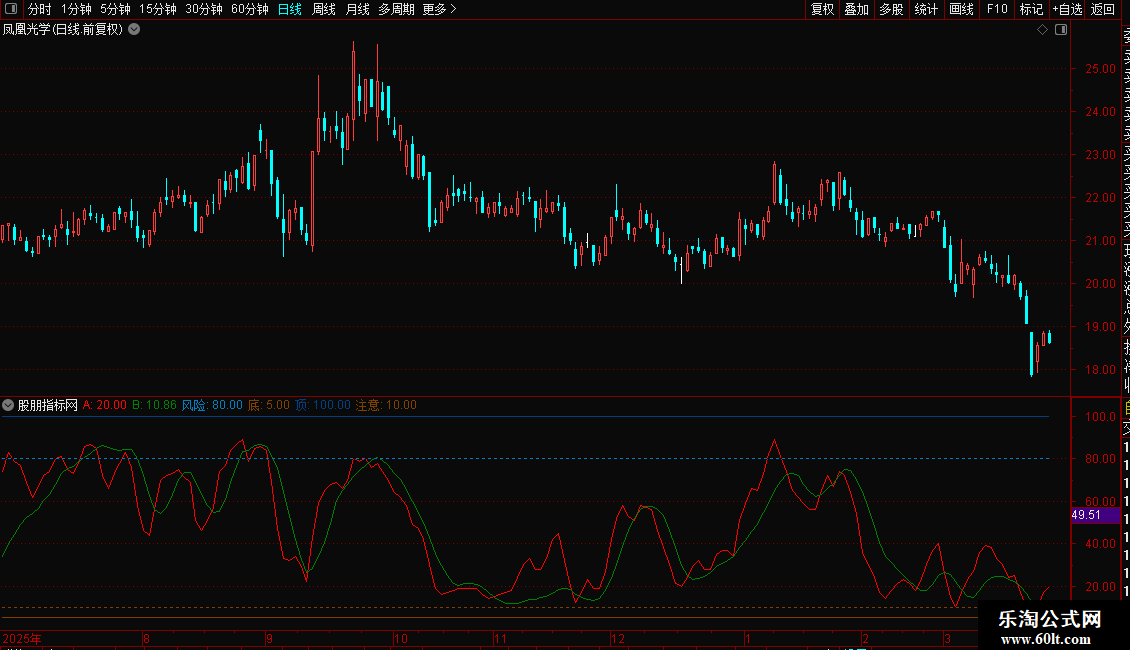1130x650 pixels.
Task: Select the 月线 monthly period
Action: 357,9
